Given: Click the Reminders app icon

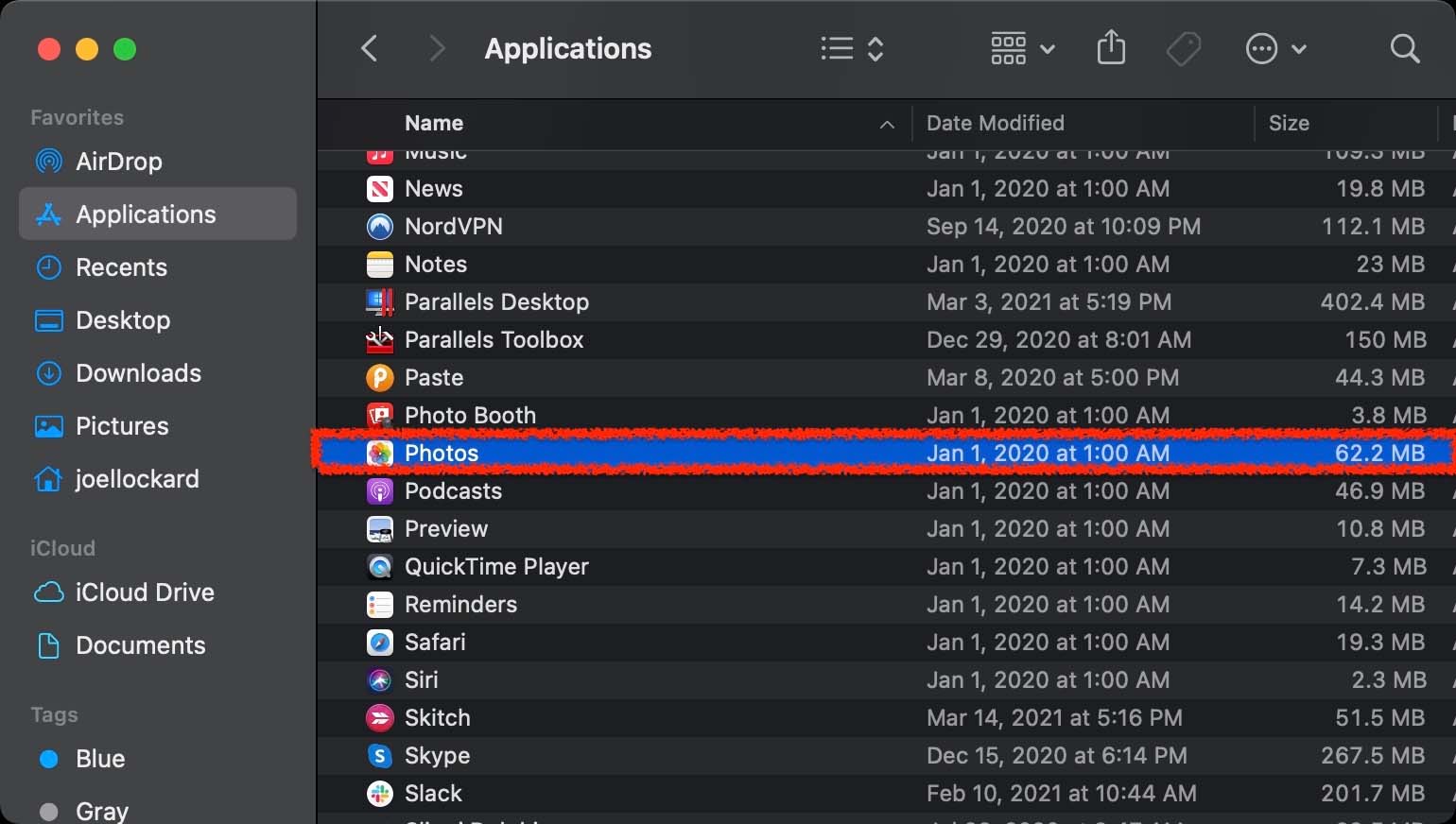Looking at the screenshot, I should point(379,605).
